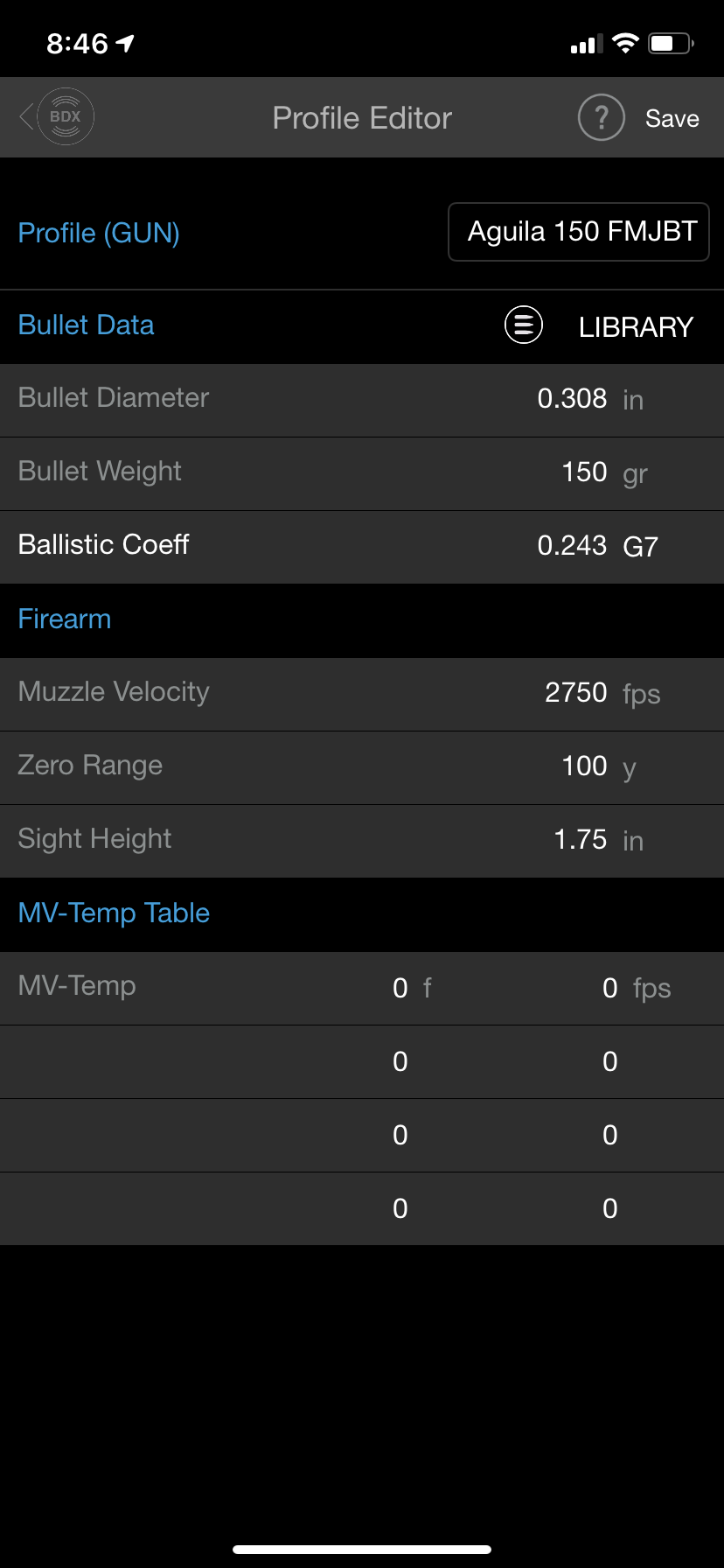Tap the location arrow beside the time
The height and width of the screenshot is (1568, 724).
click(125, 43)
